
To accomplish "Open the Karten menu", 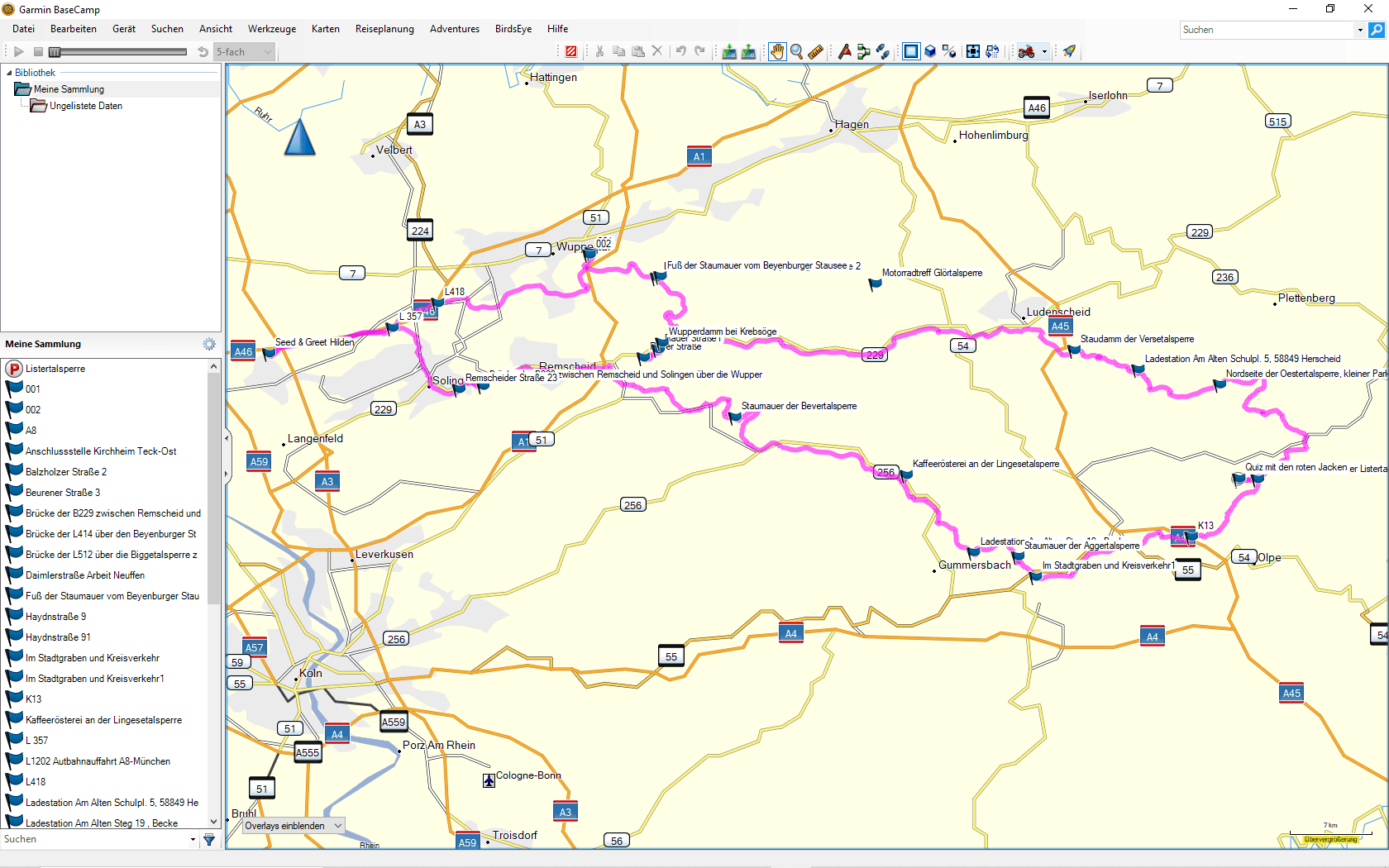I will [x=325, y=29].
